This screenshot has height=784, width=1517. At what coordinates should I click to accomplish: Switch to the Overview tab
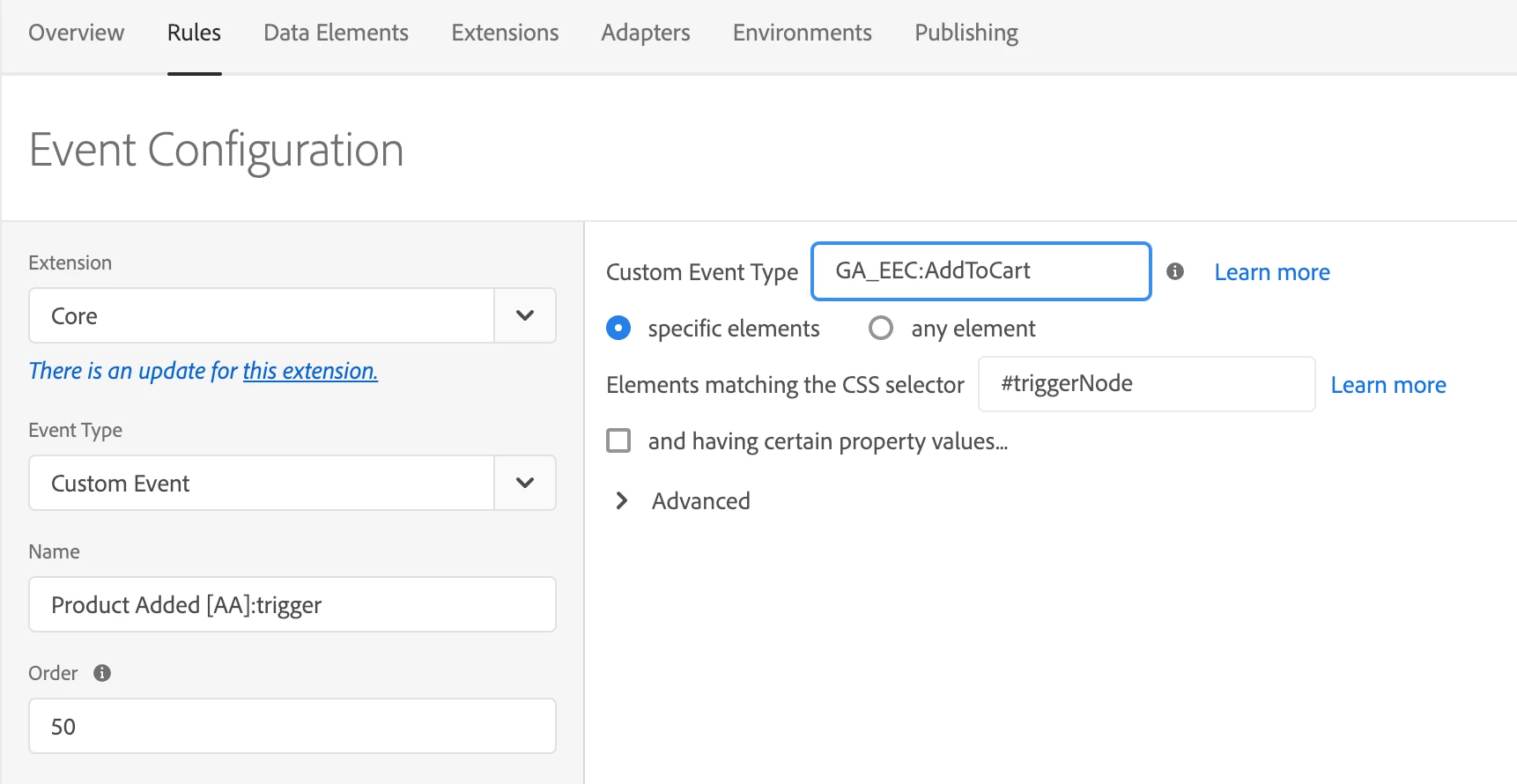tap(77, 33)
